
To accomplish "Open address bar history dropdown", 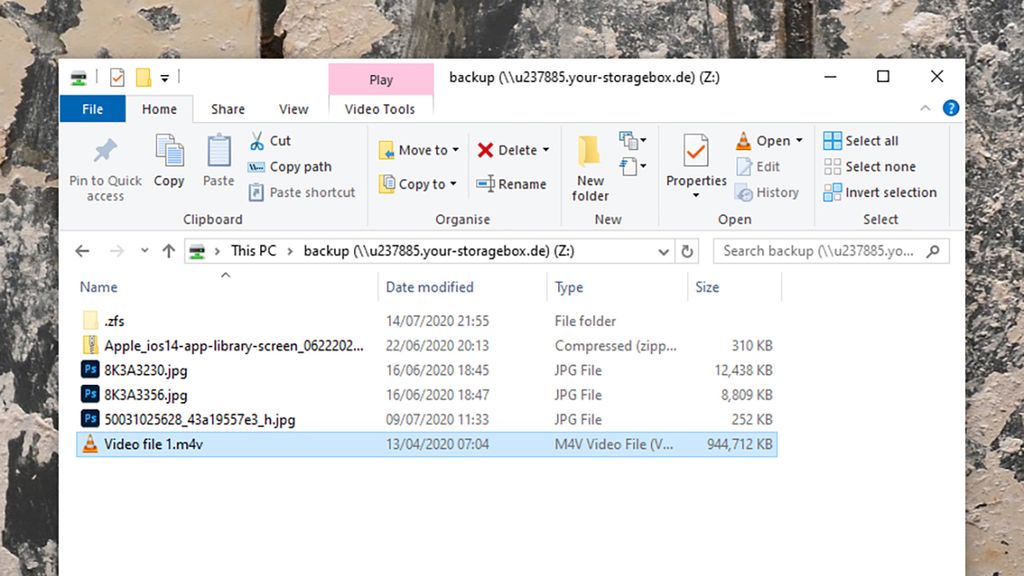I will [664, 251].
